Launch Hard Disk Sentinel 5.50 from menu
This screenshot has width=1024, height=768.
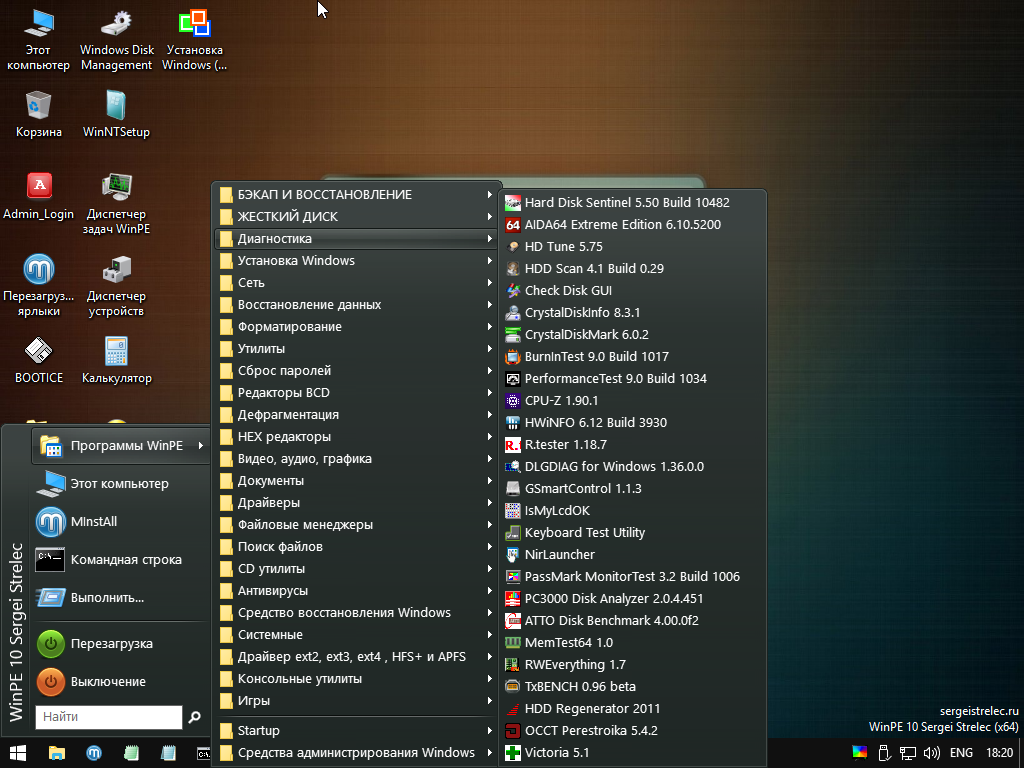pos(632,202)
